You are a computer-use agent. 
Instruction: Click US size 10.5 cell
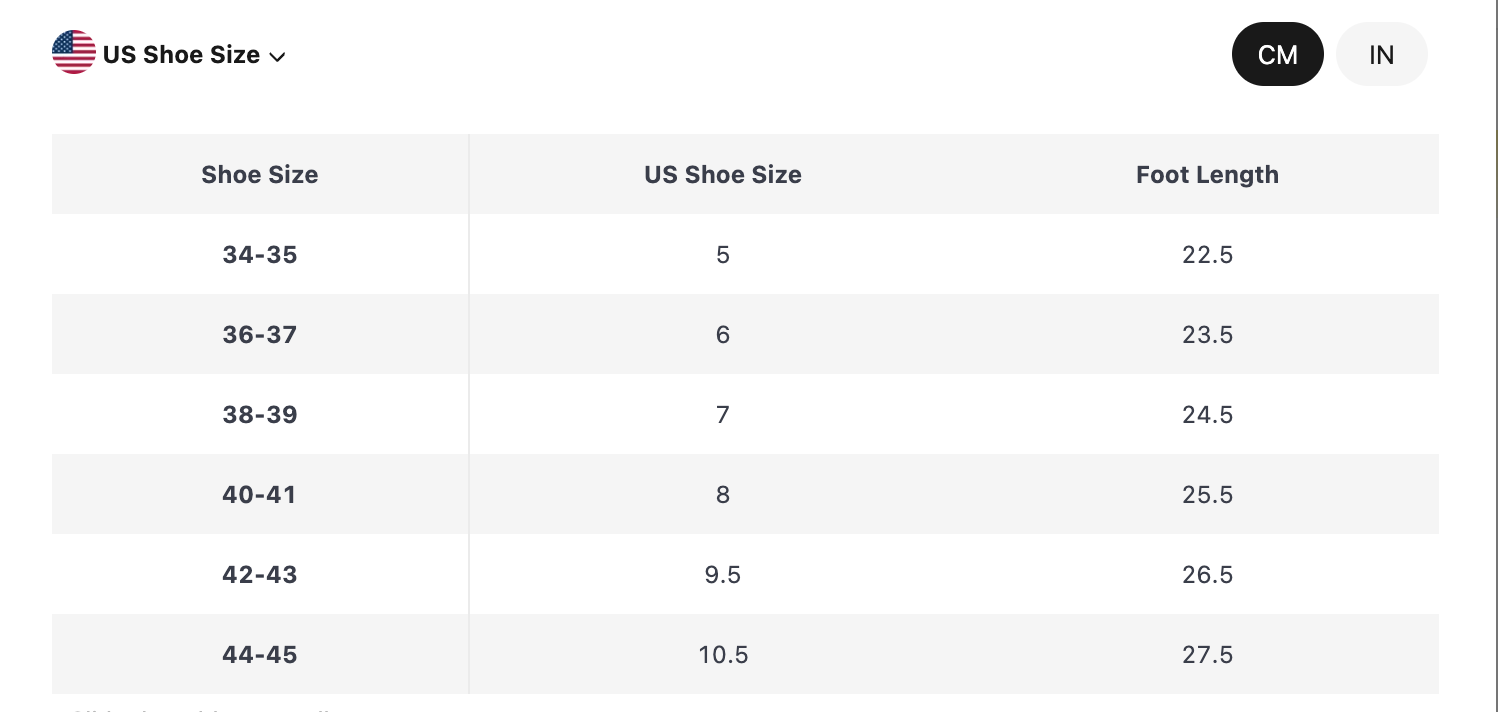tap(722, 654)
